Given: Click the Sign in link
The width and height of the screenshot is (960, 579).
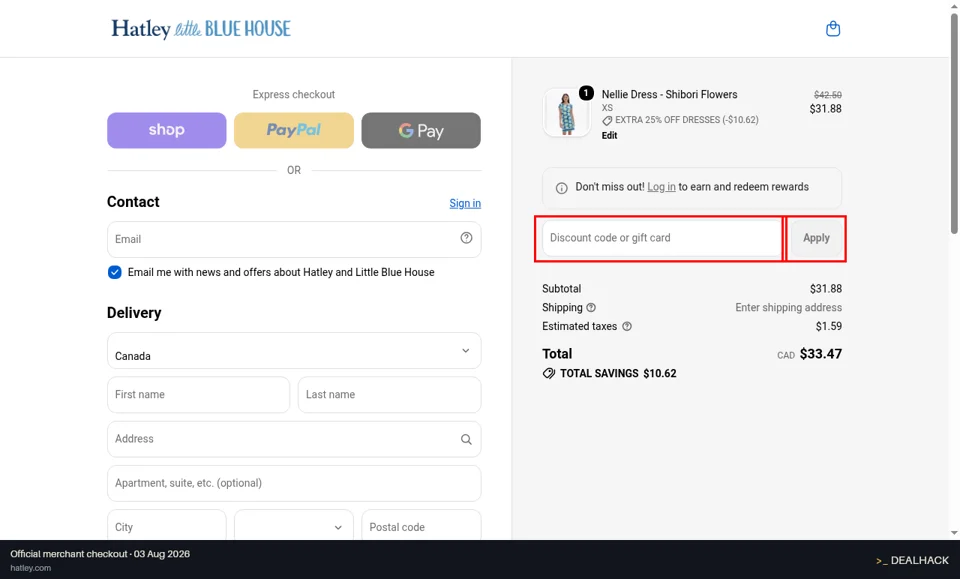Looking at the screenshot, I should point(465,203).
